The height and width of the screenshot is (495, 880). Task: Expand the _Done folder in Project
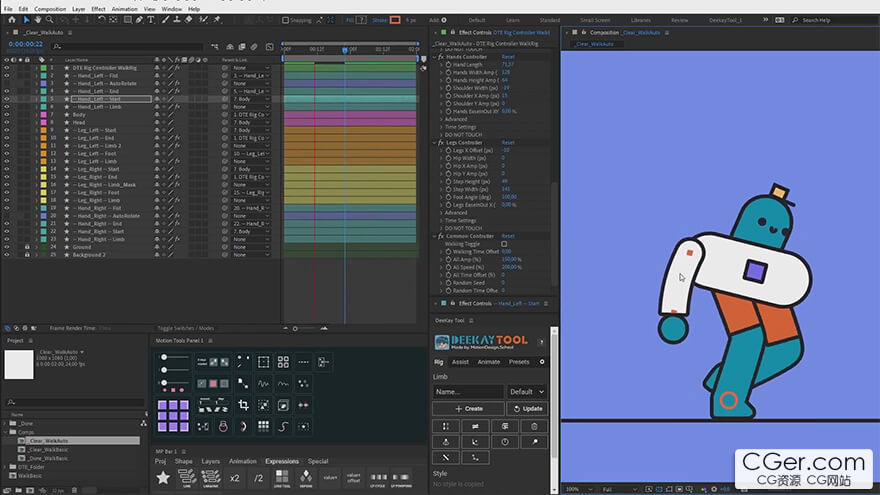pos(6,424)
